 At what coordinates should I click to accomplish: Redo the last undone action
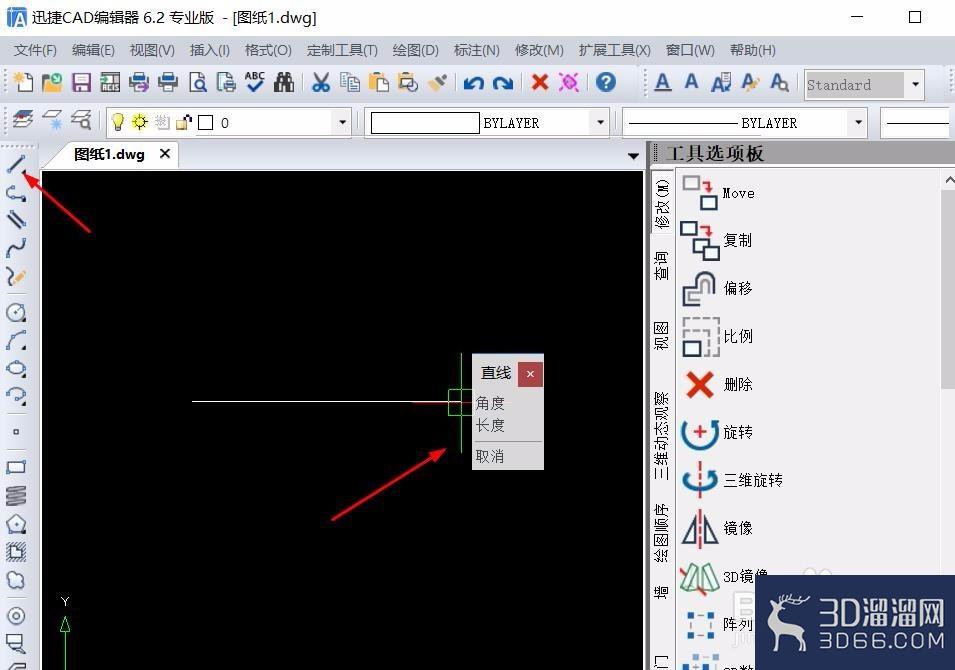pyautogui.click(x=503, y=82)
